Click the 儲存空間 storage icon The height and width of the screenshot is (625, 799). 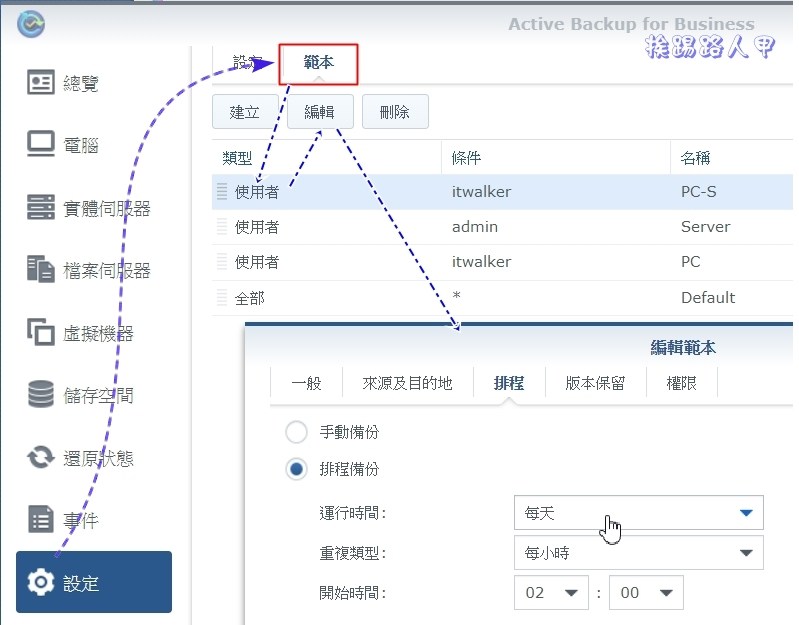(41, 394)
